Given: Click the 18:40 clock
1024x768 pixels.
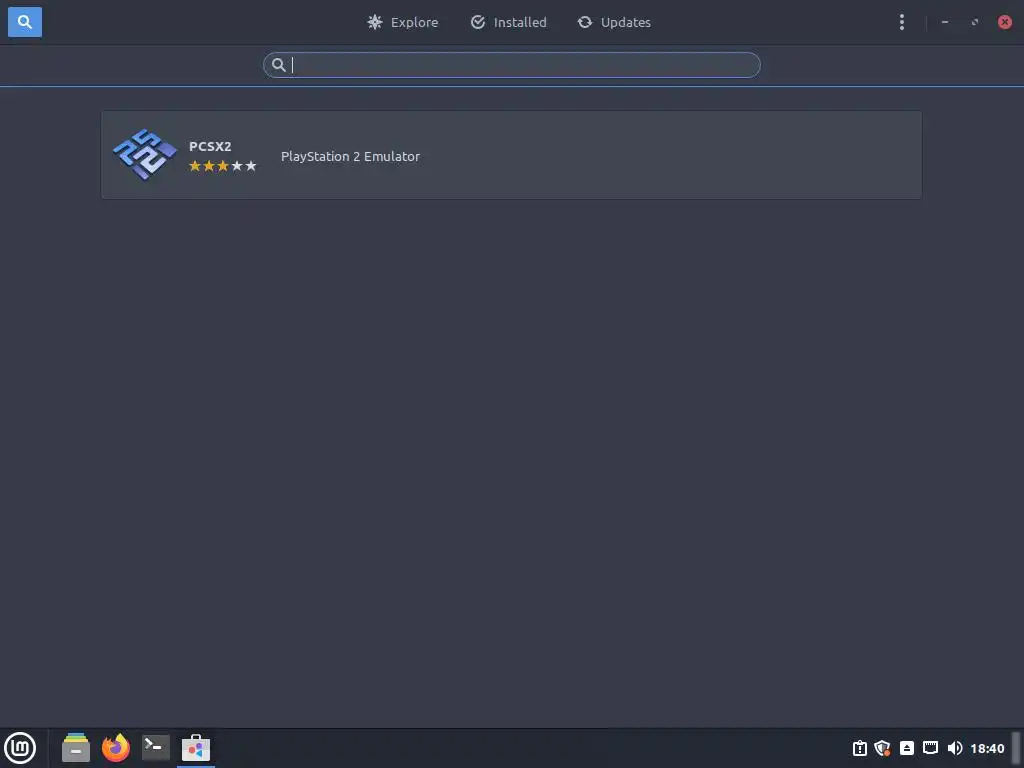Looking at the screenshot, I should coord(987,748).
